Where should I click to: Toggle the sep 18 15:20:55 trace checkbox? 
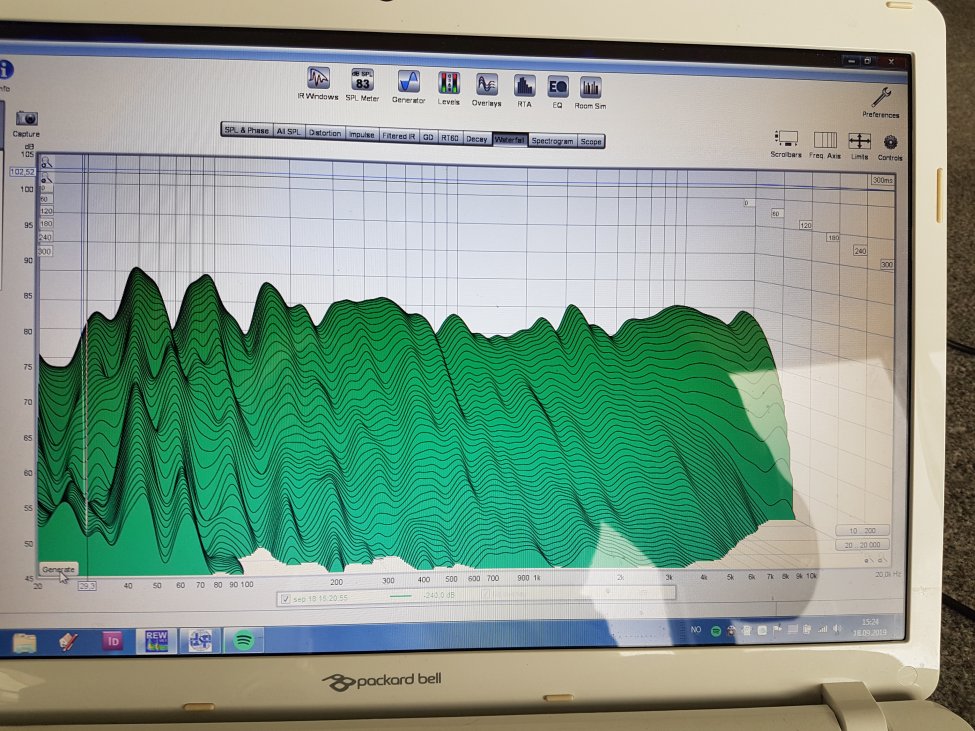tap(285, 599)
